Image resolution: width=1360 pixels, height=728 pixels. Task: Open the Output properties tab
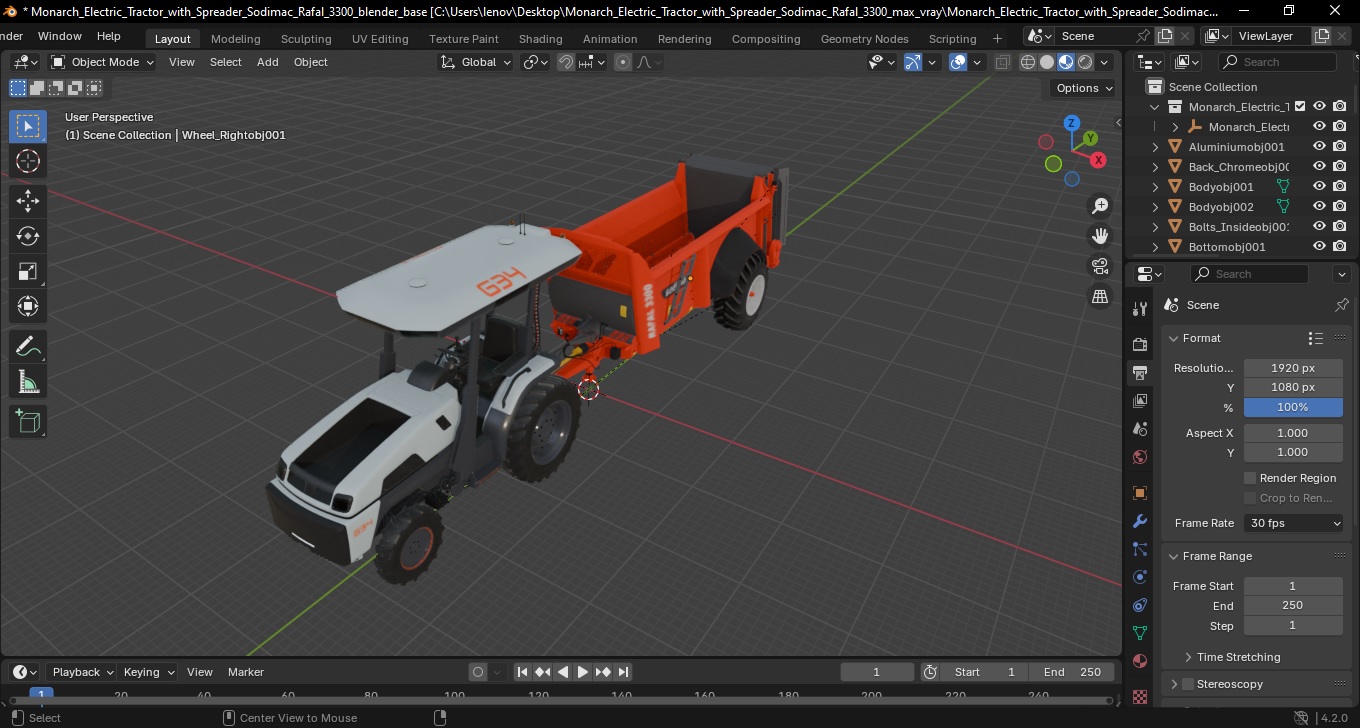point(1140,372)
